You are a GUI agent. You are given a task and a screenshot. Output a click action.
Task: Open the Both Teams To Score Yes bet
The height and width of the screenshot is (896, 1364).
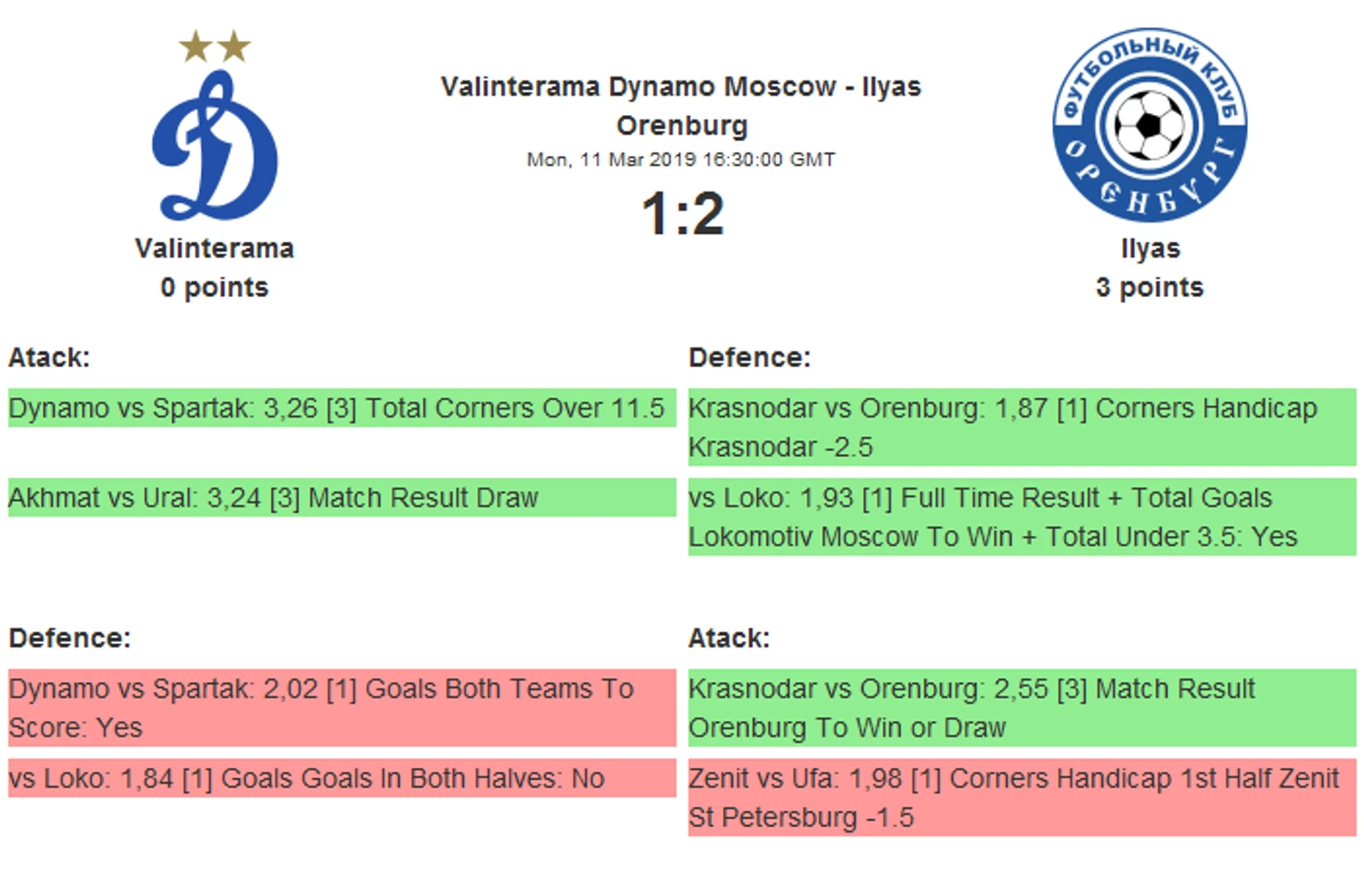click(x=342, y=707)
